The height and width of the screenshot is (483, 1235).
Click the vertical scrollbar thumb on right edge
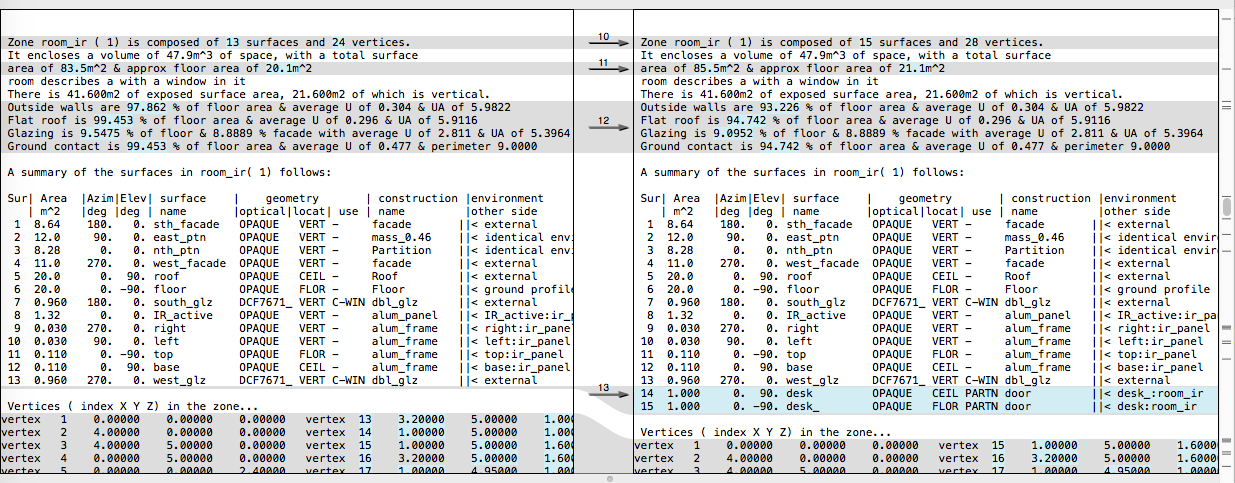point(1227,208)
